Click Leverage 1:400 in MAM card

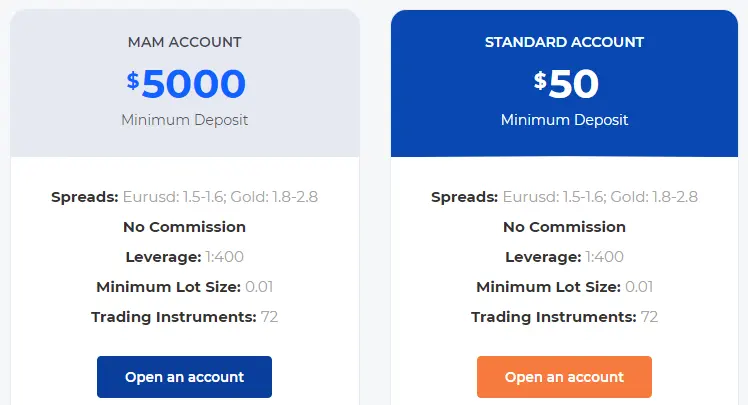click(185, 257)
